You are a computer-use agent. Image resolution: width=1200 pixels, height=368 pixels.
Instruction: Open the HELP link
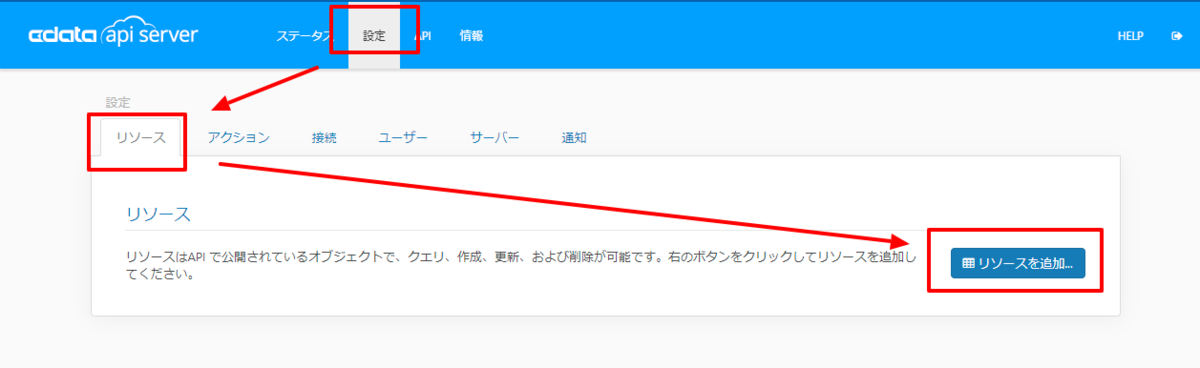click(x=1130, y=36)
